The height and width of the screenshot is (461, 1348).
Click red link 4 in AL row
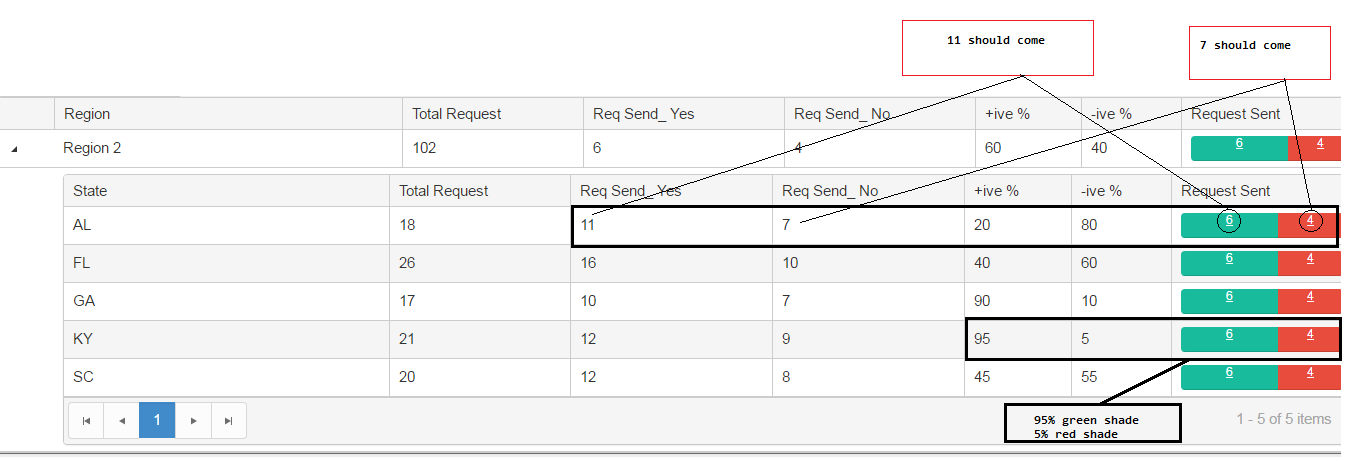click(1310, 220)
